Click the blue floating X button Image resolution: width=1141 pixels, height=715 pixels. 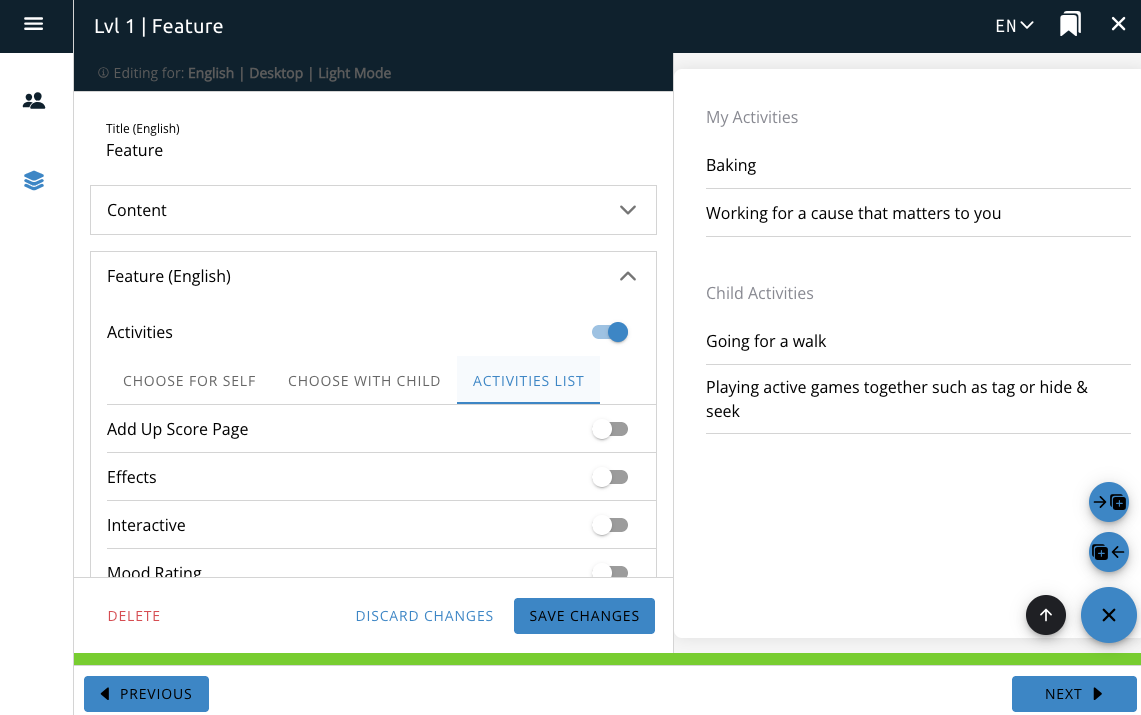1108,615
